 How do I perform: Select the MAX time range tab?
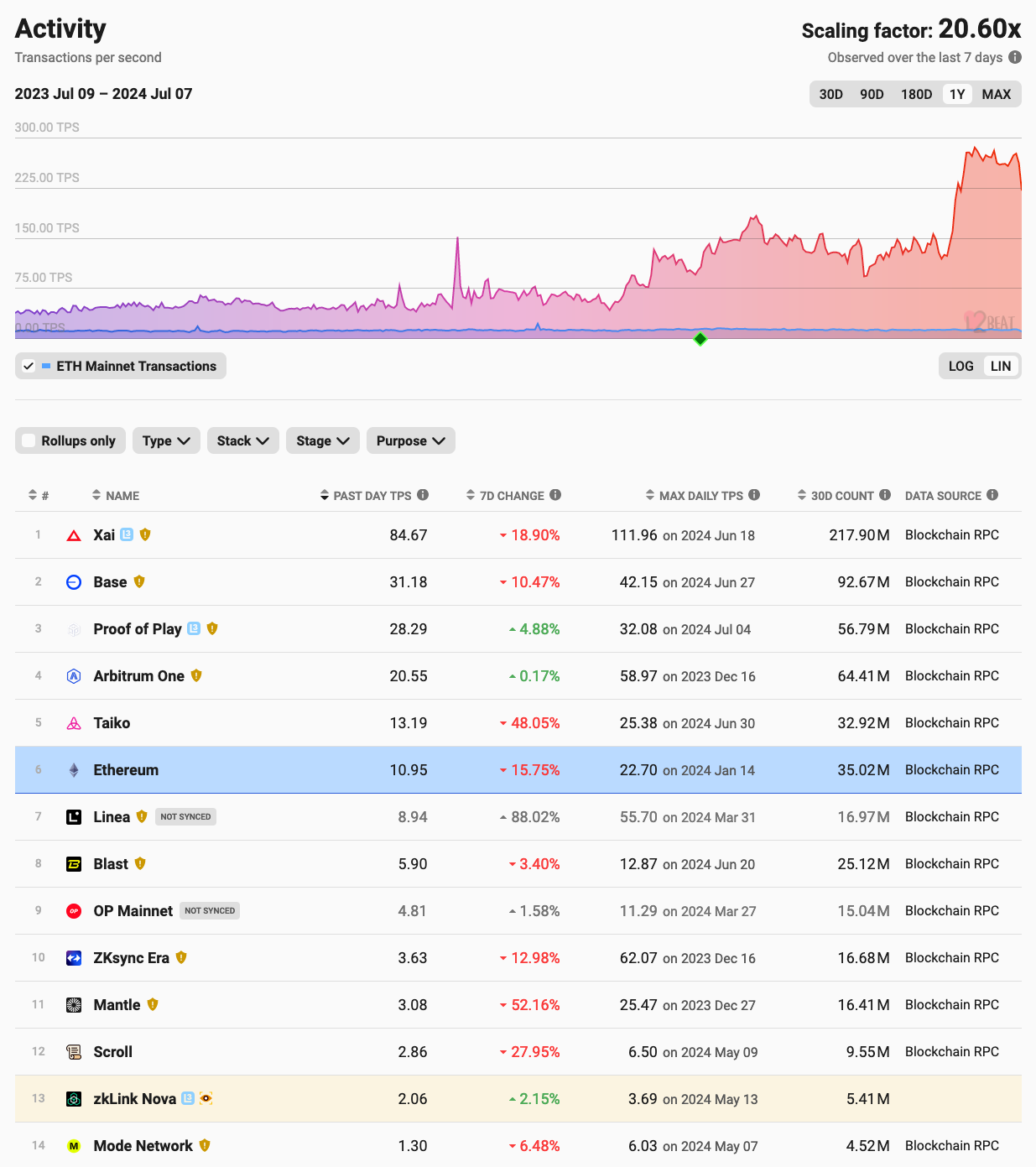997,94
